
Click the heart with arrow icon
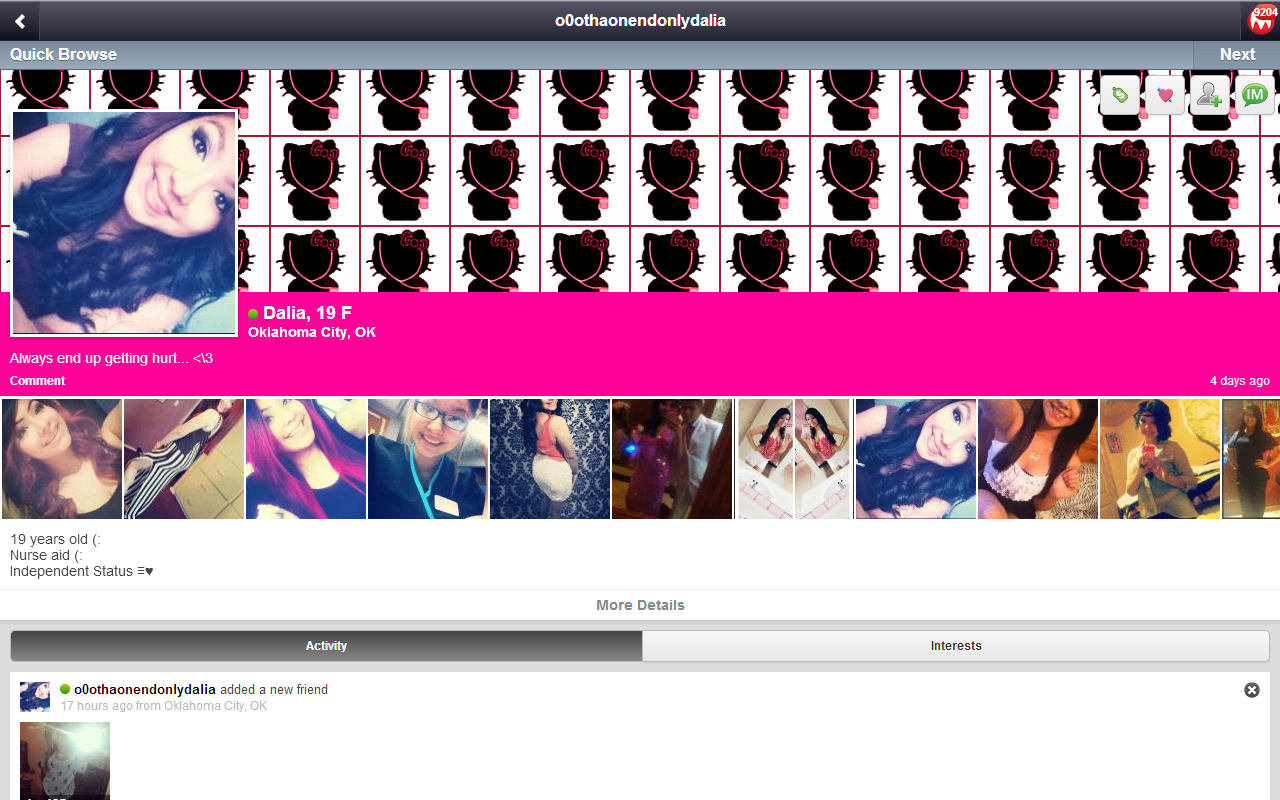[x=1165, y=95]
